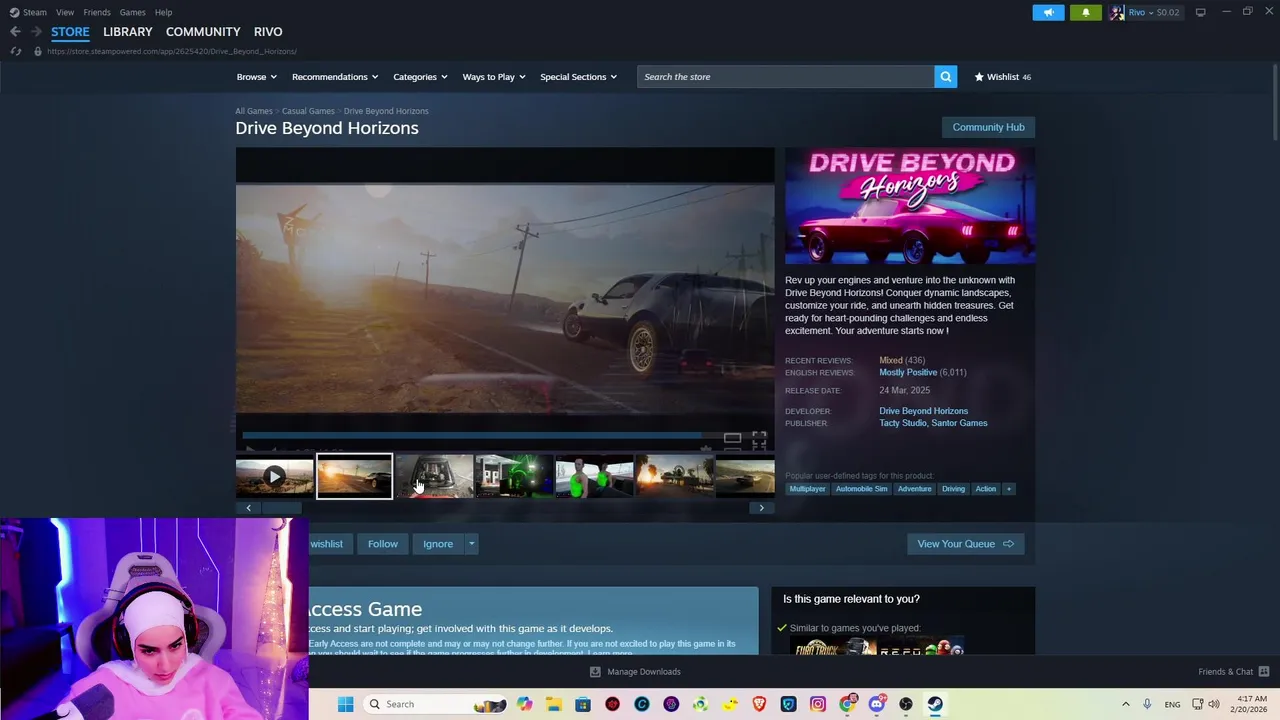Expand the Recommendations dropdown

335,77
